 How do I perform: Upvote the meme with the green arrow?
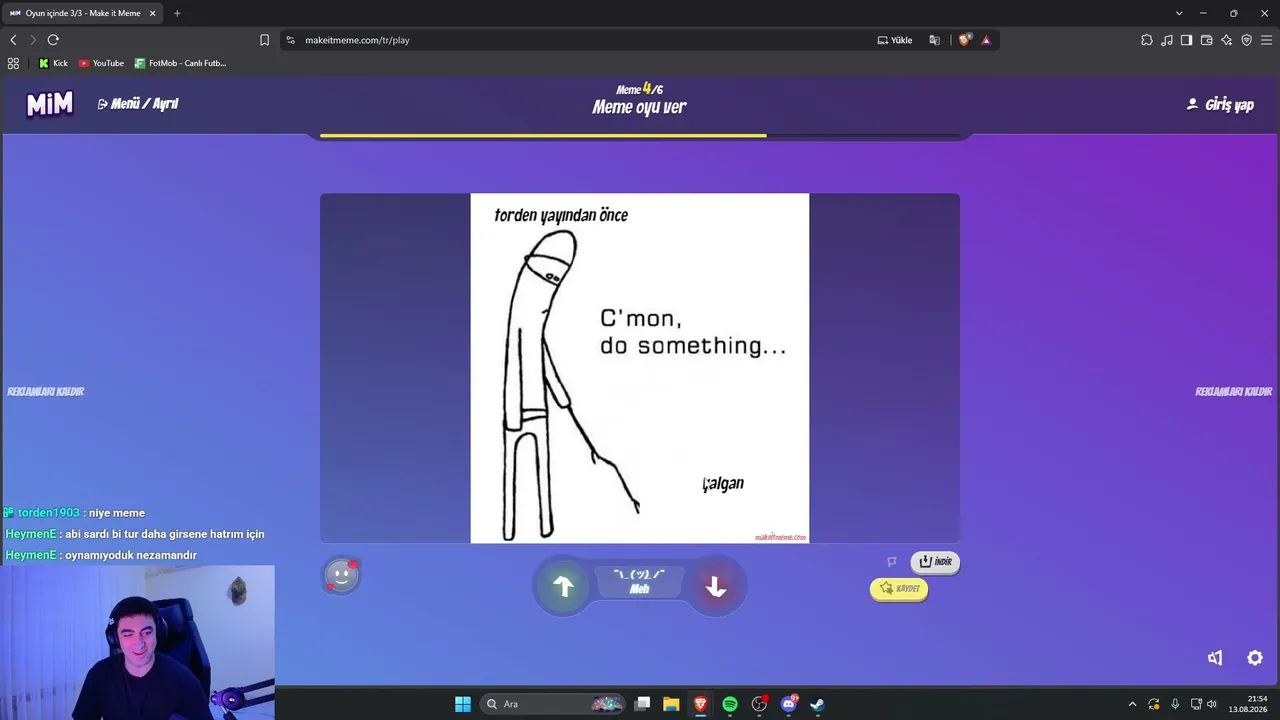coord(563,587)
